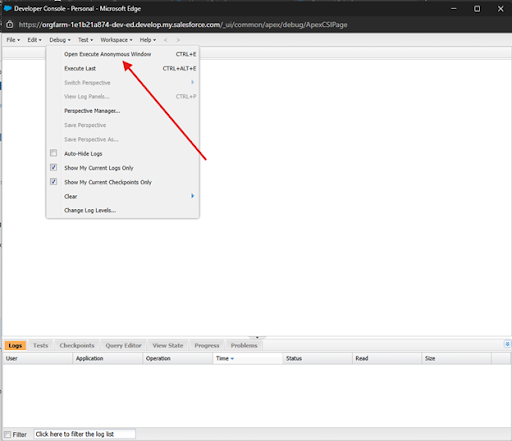The image size is (512, 441).
Task: Sort by the Operation column header
Action: pyautogui.click(x=177, y=358)
